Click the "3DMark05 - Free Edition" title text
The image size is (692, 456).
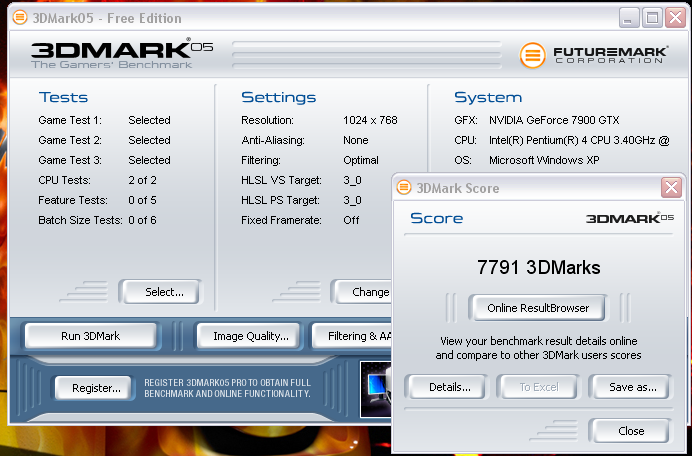tap(107, 18)
